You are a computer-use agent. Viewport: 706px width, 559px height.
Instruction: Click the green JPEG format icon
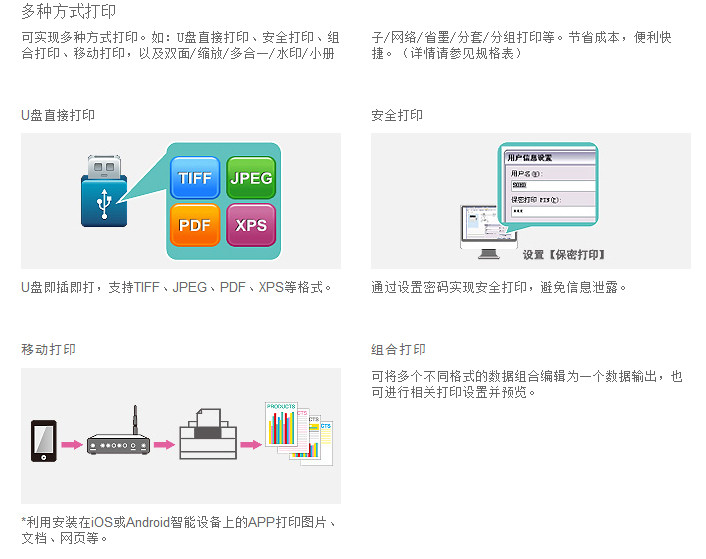[x=251, y=178]
